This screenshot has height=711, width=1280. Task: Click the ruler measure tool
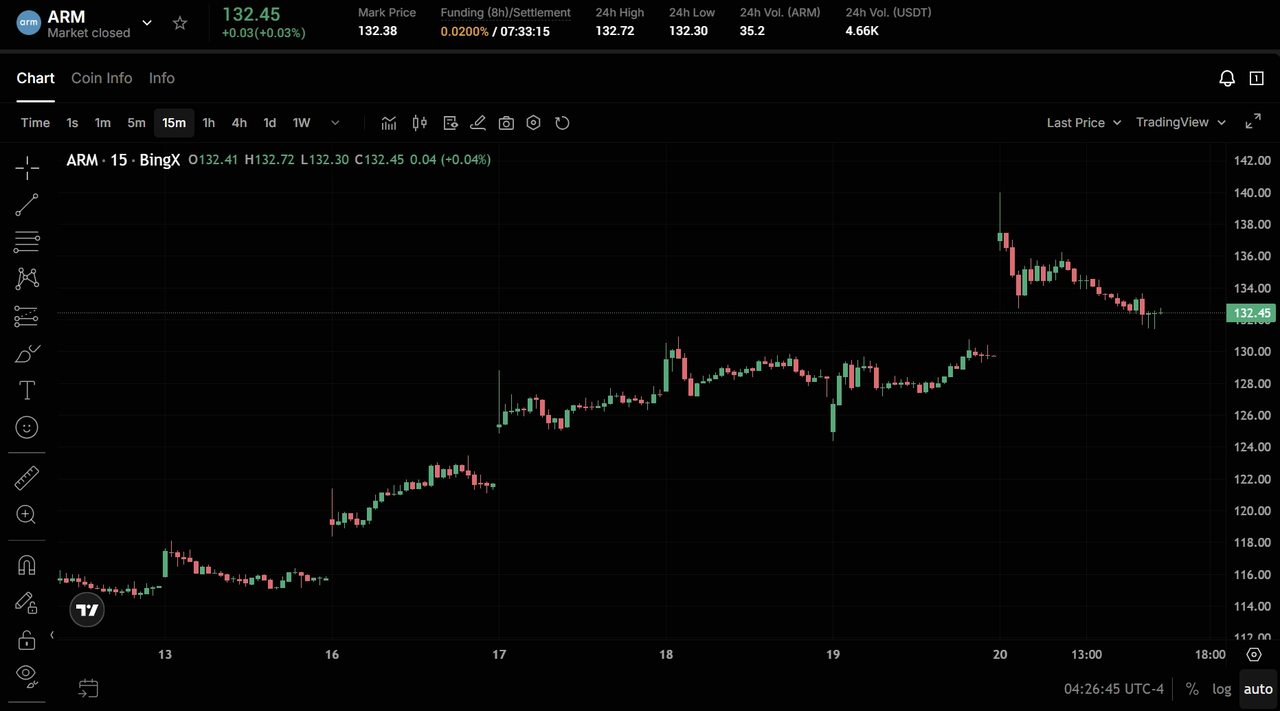pos(27,478)
